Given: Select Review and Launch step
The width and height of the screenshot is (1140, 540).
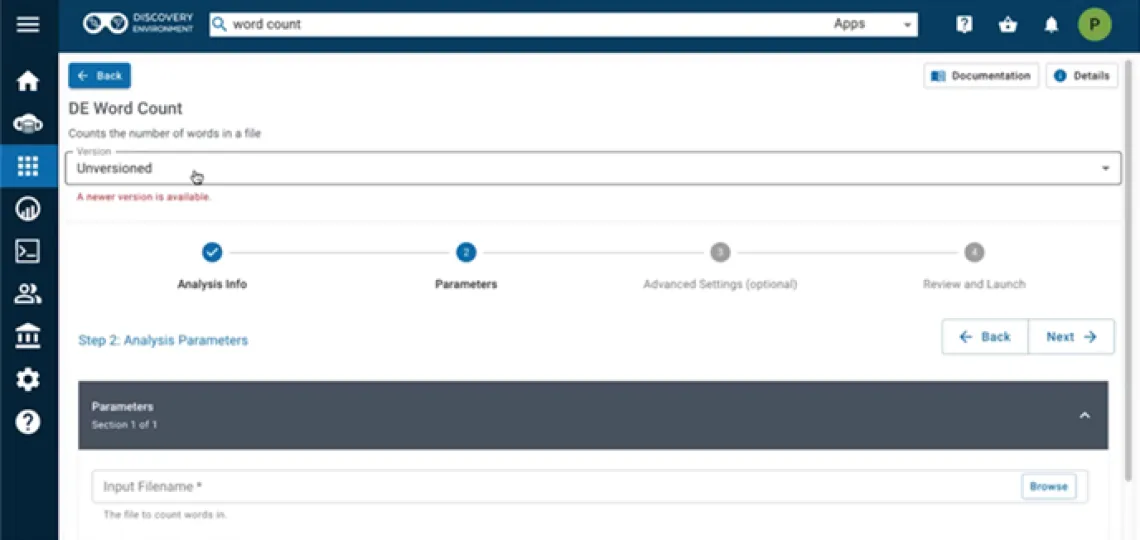Looking at the screenshot, I should 974,253.
